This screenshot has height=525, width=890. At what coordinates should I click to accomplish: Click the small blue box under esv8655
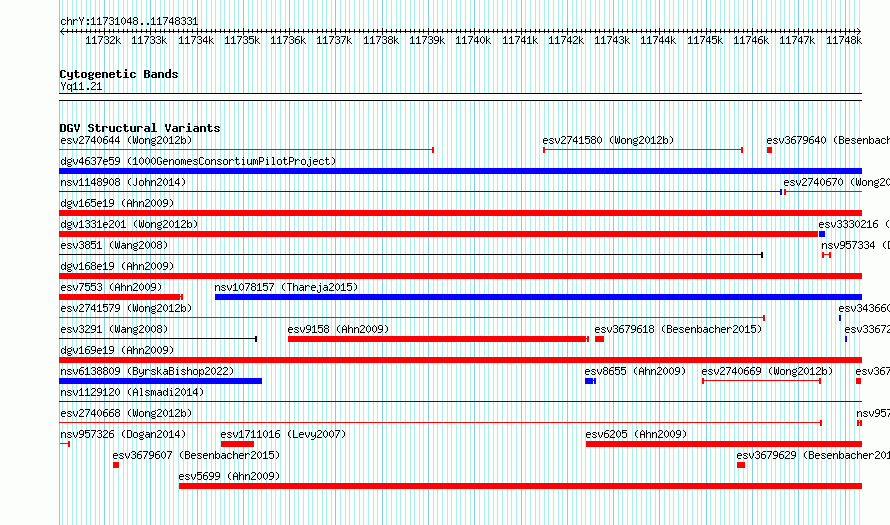(590, 381)
